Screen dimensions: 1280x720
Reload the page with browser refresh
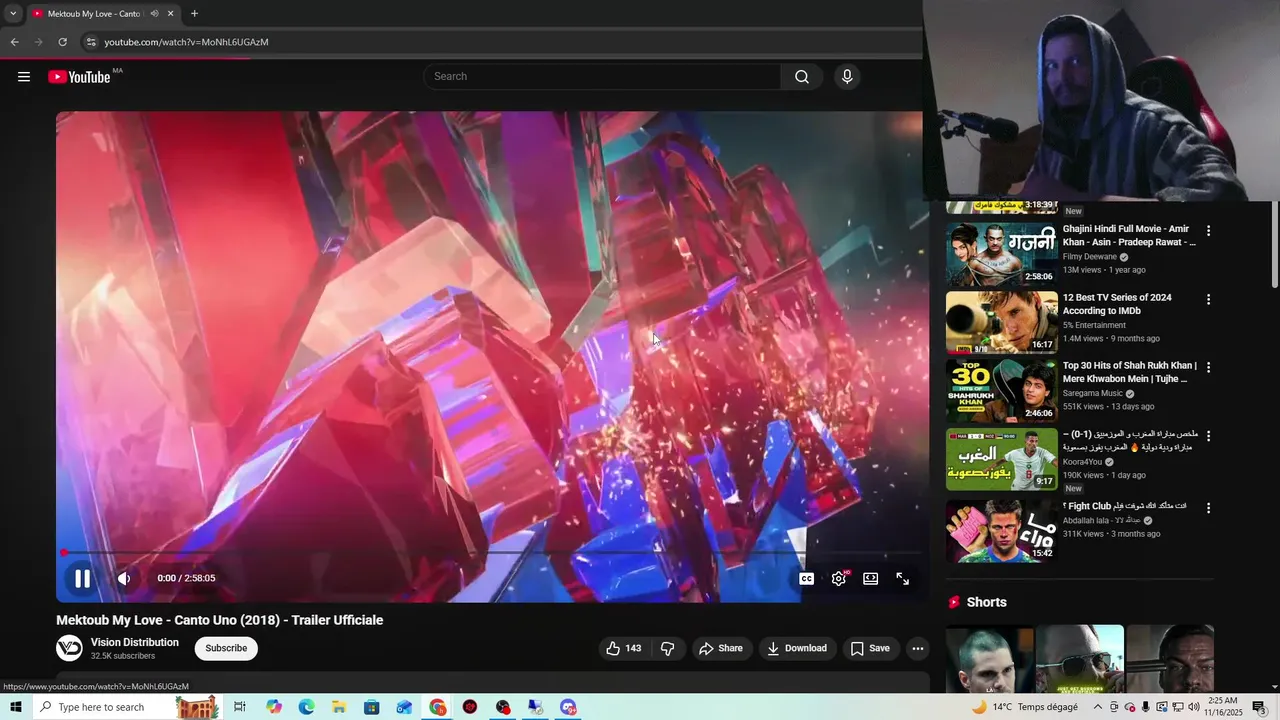[x=62, y=42]
